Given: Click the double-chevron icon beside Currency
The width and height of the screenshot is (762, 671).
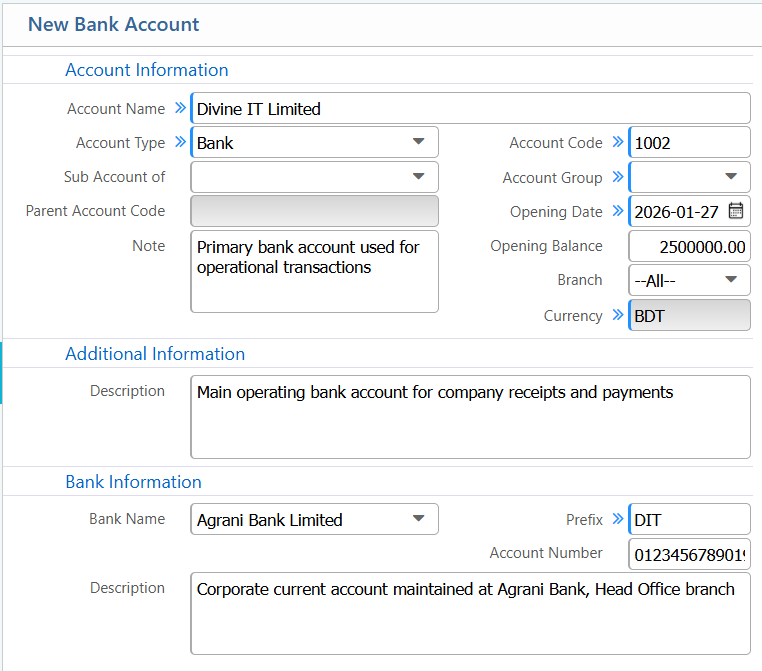Looking at the screenshot, I should pos(618,315).
